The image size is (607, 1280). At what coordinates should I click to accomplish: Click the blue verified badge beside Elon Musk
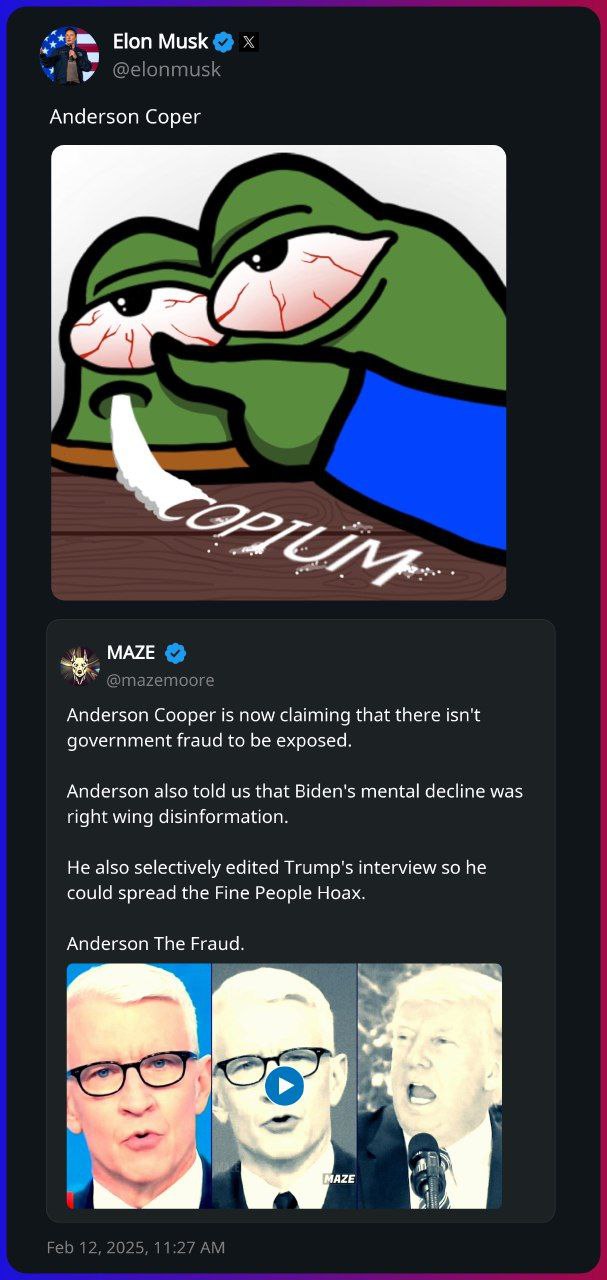pyautogui.click(x=224, y=42)
